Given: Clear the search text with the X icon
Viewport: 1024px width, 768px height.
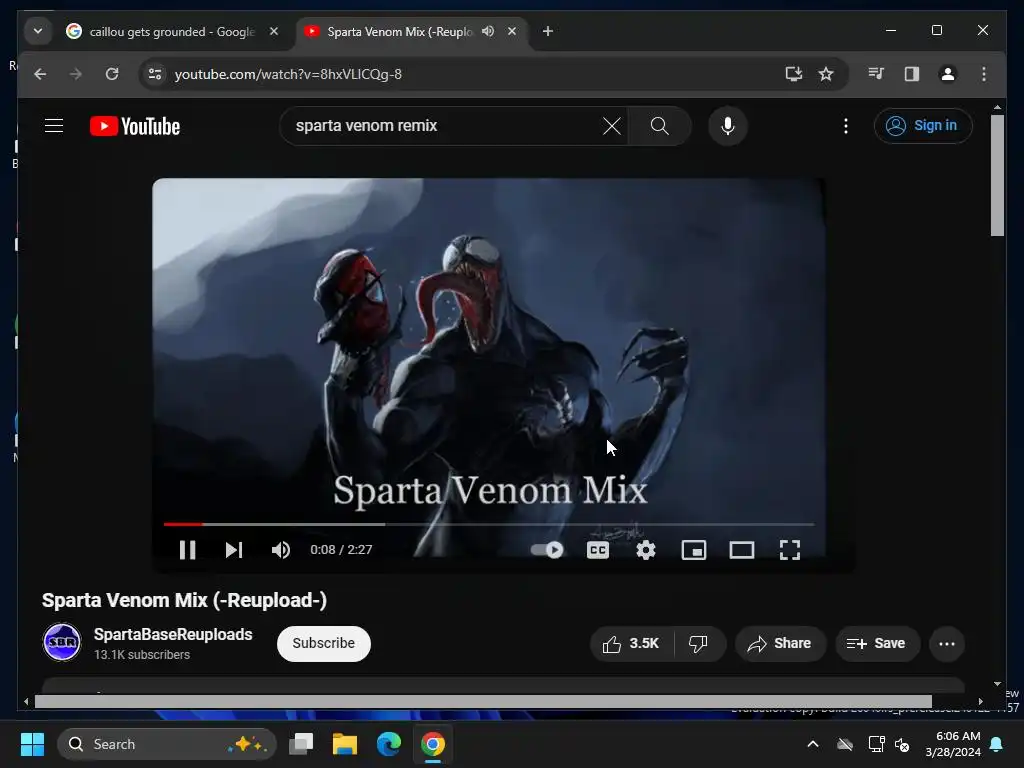Looking at the screenshot, I should point(612,125).
